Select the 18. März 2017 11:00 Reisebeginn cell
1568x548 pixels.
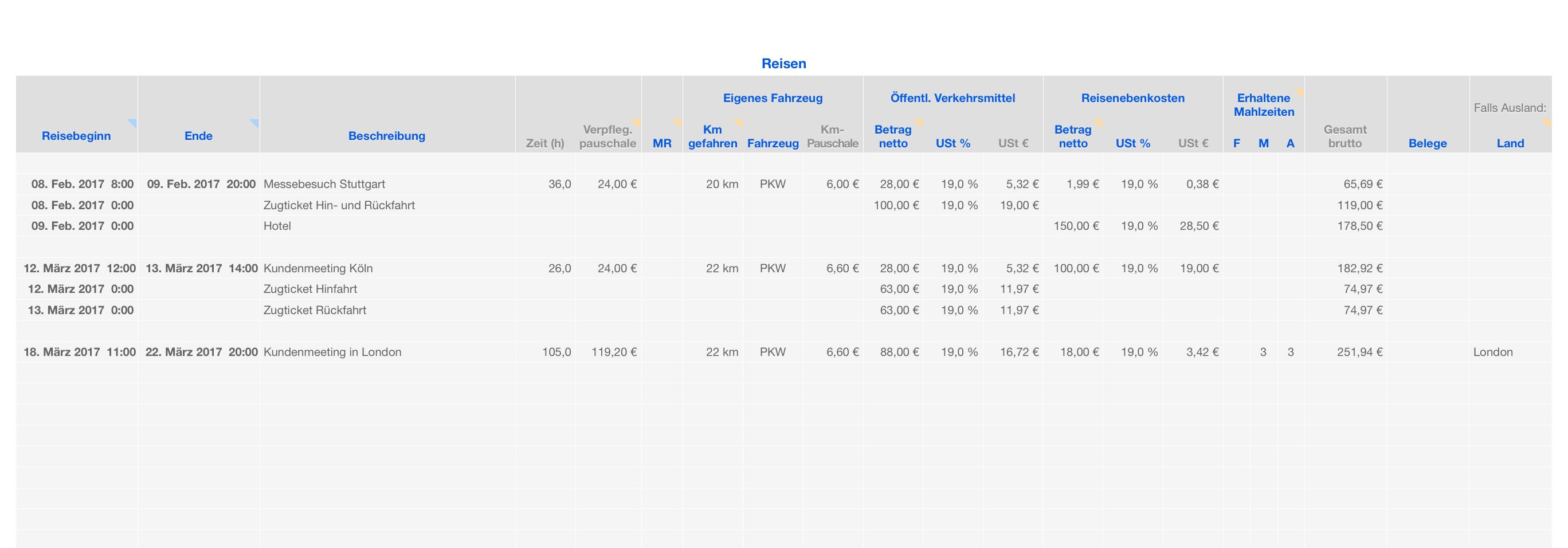tap(79, 352)
